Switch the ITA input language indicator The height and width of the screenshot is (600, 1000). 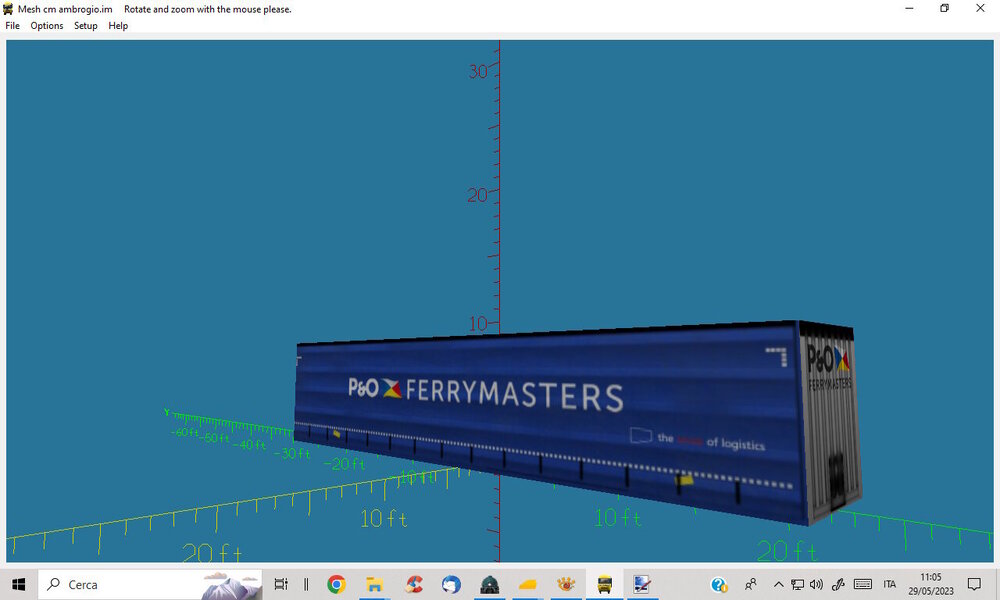890,584
